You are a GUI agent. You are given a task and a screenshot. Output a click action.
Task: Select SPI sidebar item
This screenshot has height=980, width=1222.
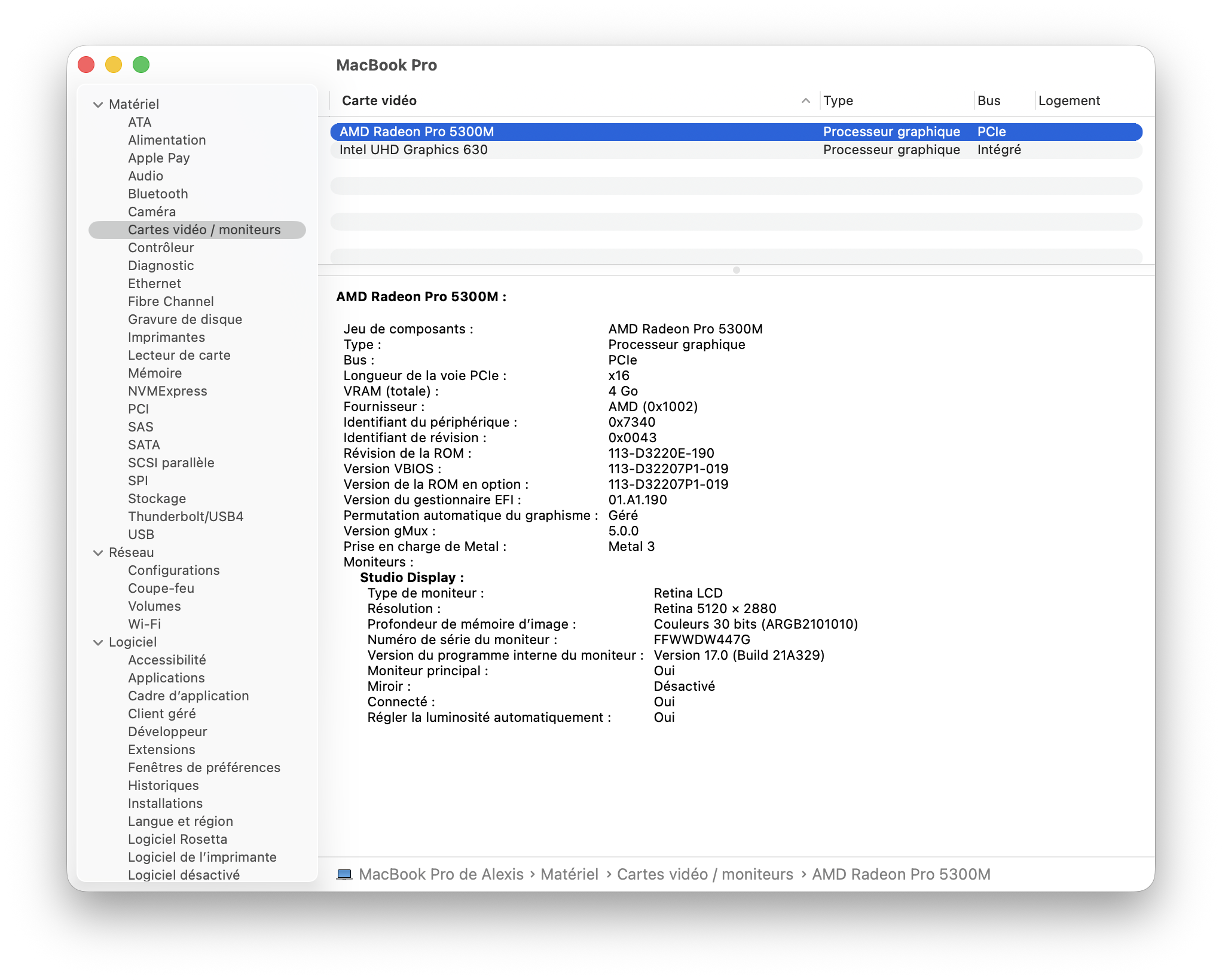click(138, 480)
